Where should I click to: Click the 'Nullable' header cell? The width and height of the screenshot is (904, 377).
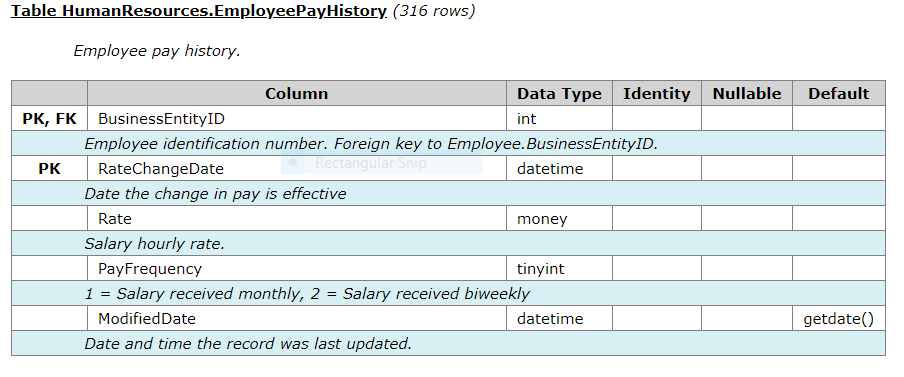click(x=747, y=93)
